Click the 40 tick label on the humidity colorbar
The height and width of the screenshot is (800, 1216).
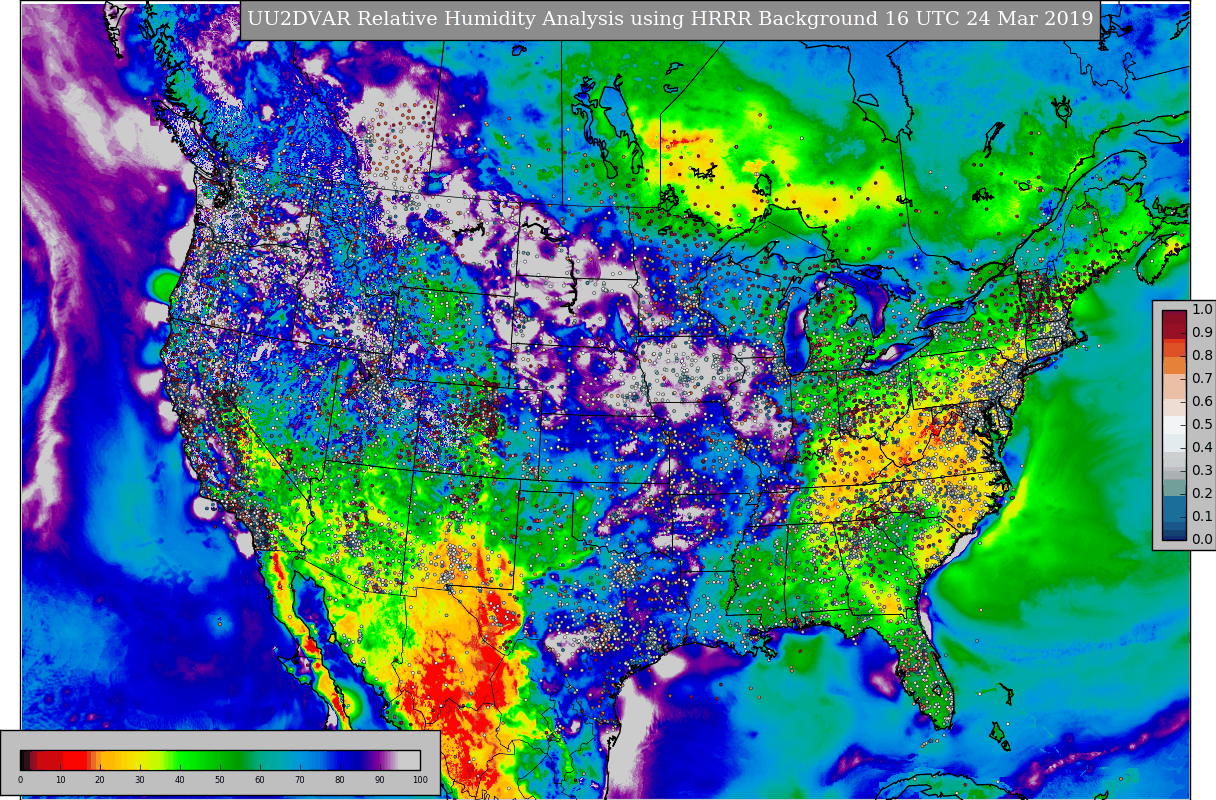coord(180,780)
